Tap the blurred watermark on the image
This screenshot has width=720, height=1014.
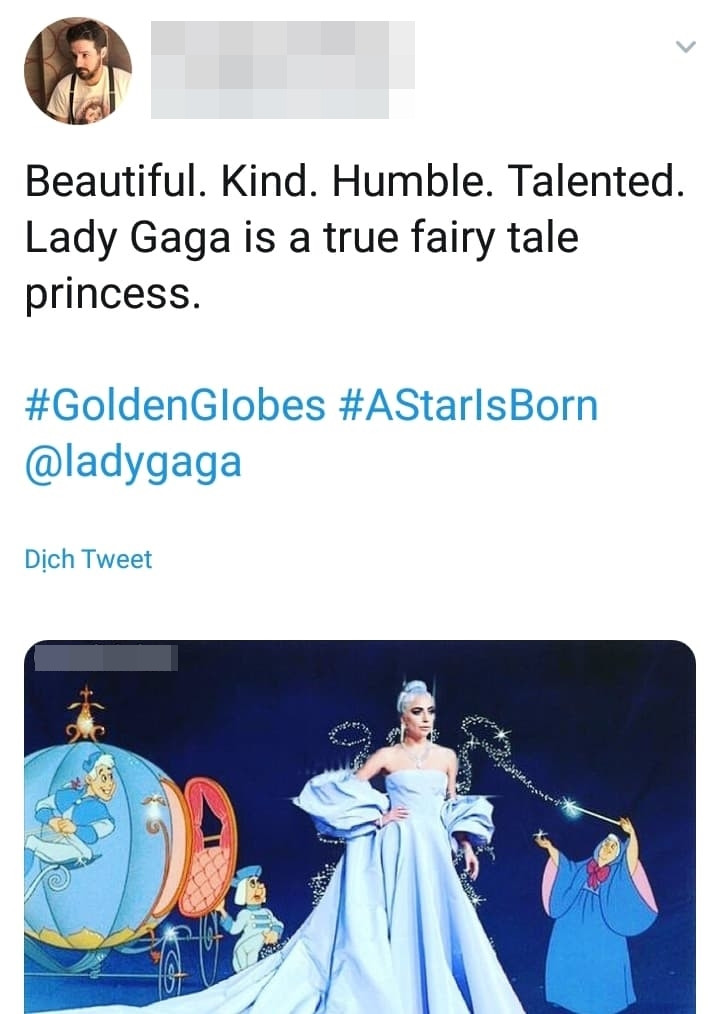[106, 657]
